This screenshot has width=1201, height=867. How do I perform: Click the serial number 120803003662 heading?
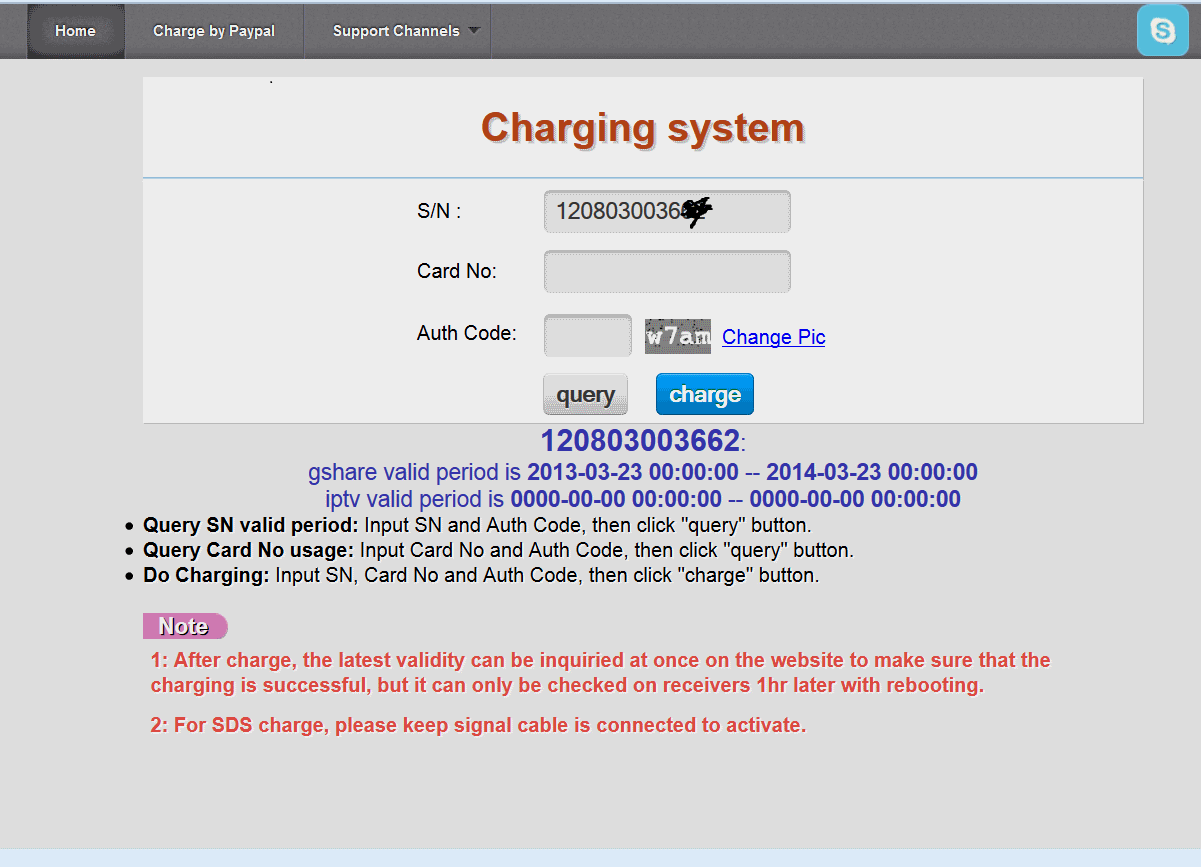[639, 440]
